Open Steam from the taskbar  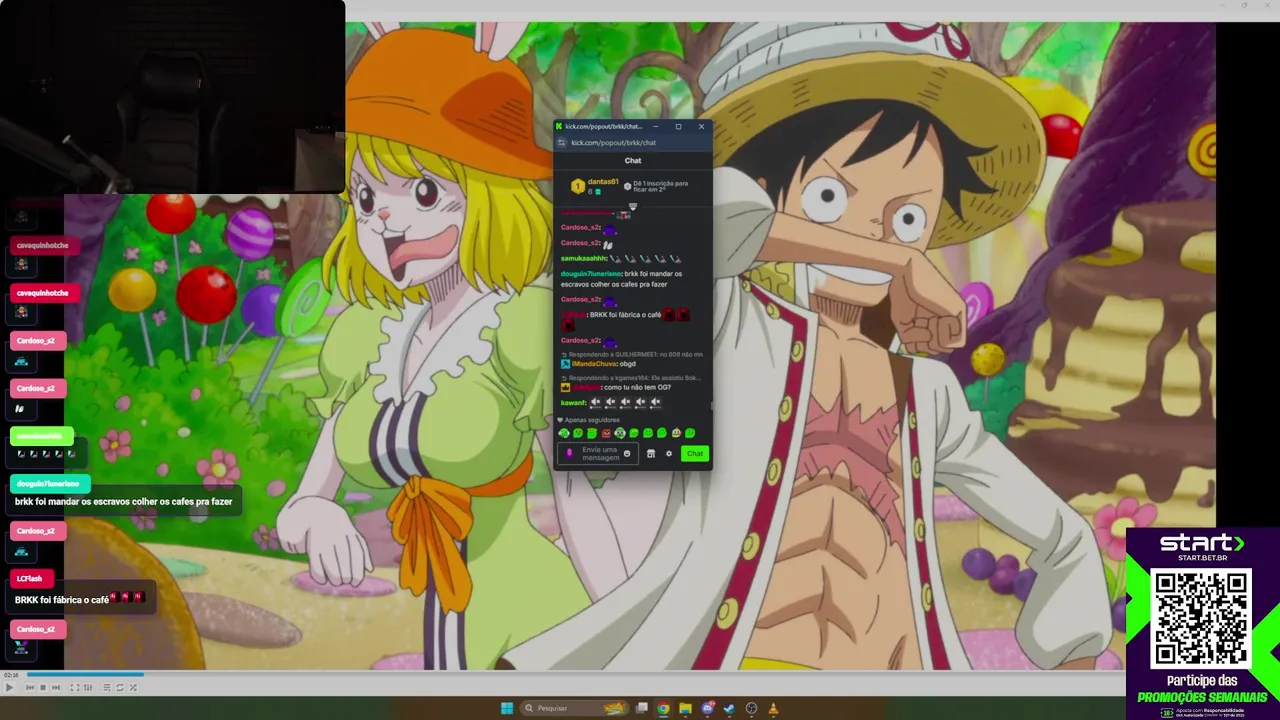coord(729,708)
